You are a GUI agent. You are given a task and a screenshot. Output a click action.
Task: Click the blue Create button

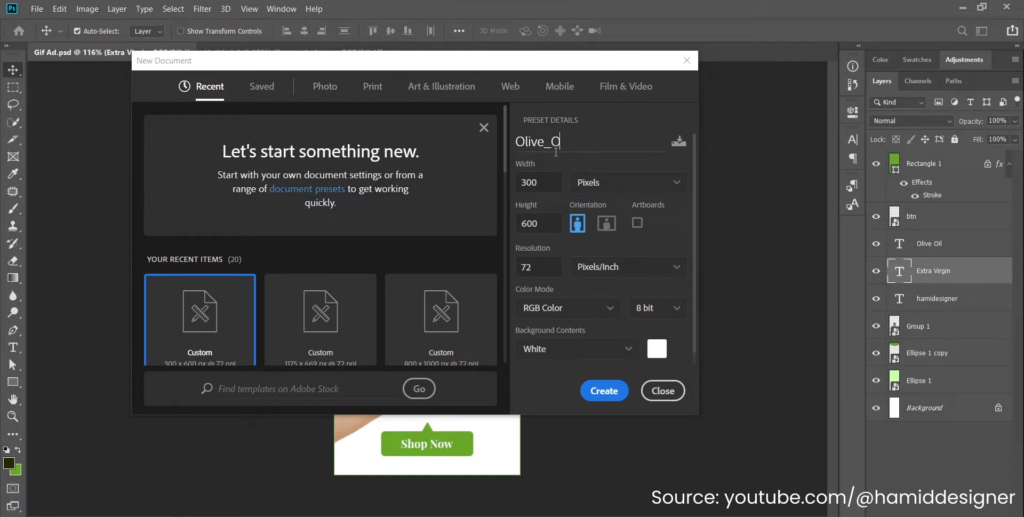click(x=604, y=391)
